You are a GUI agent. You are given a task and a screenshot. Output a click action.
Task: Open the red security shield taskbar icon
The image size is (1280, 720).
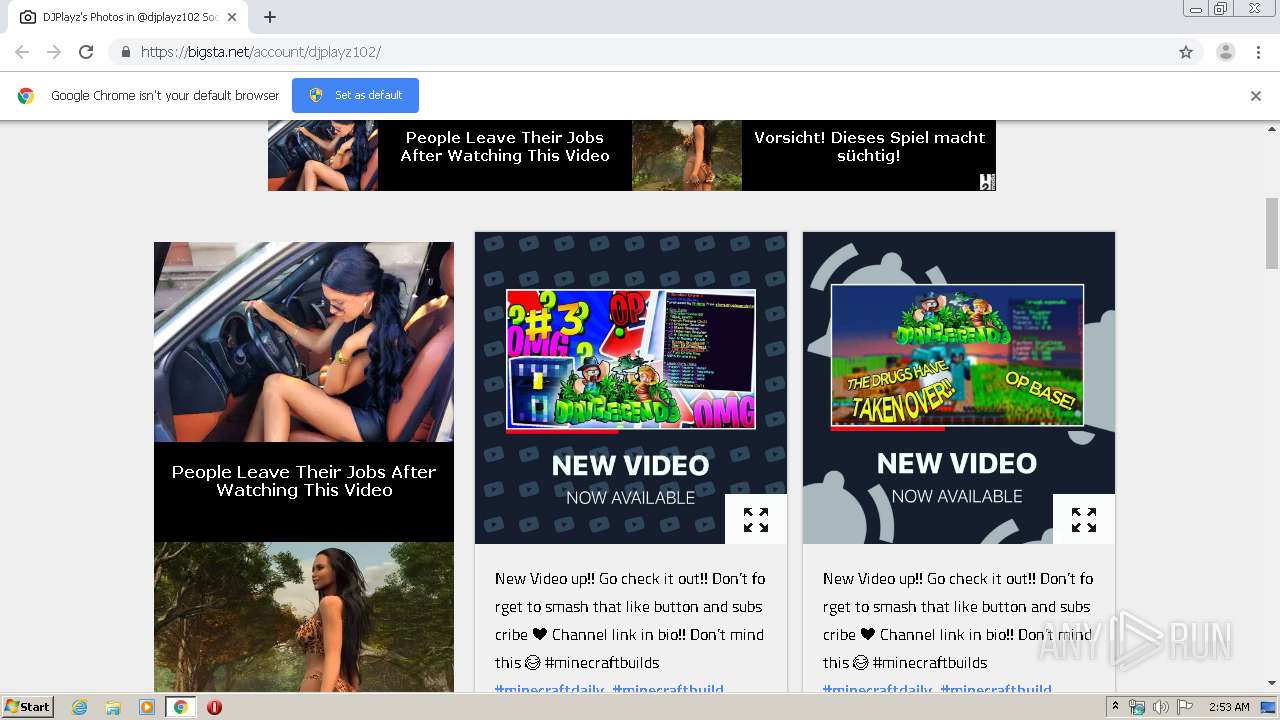[x=214, y=707]
